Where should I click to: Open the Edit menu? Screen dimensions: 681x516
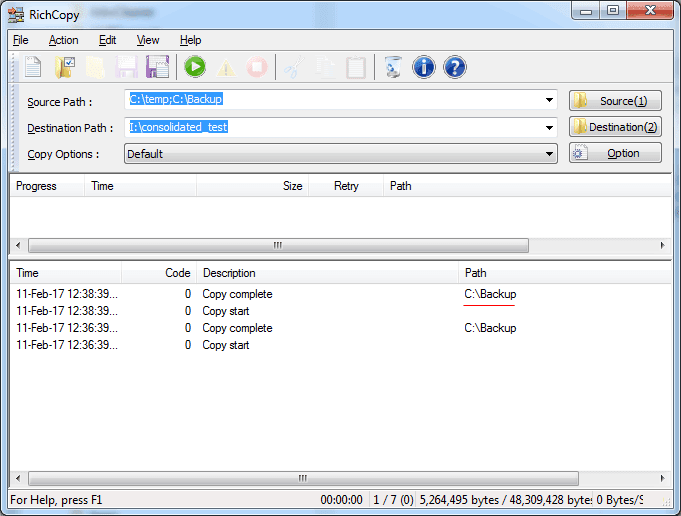(107, 40)
